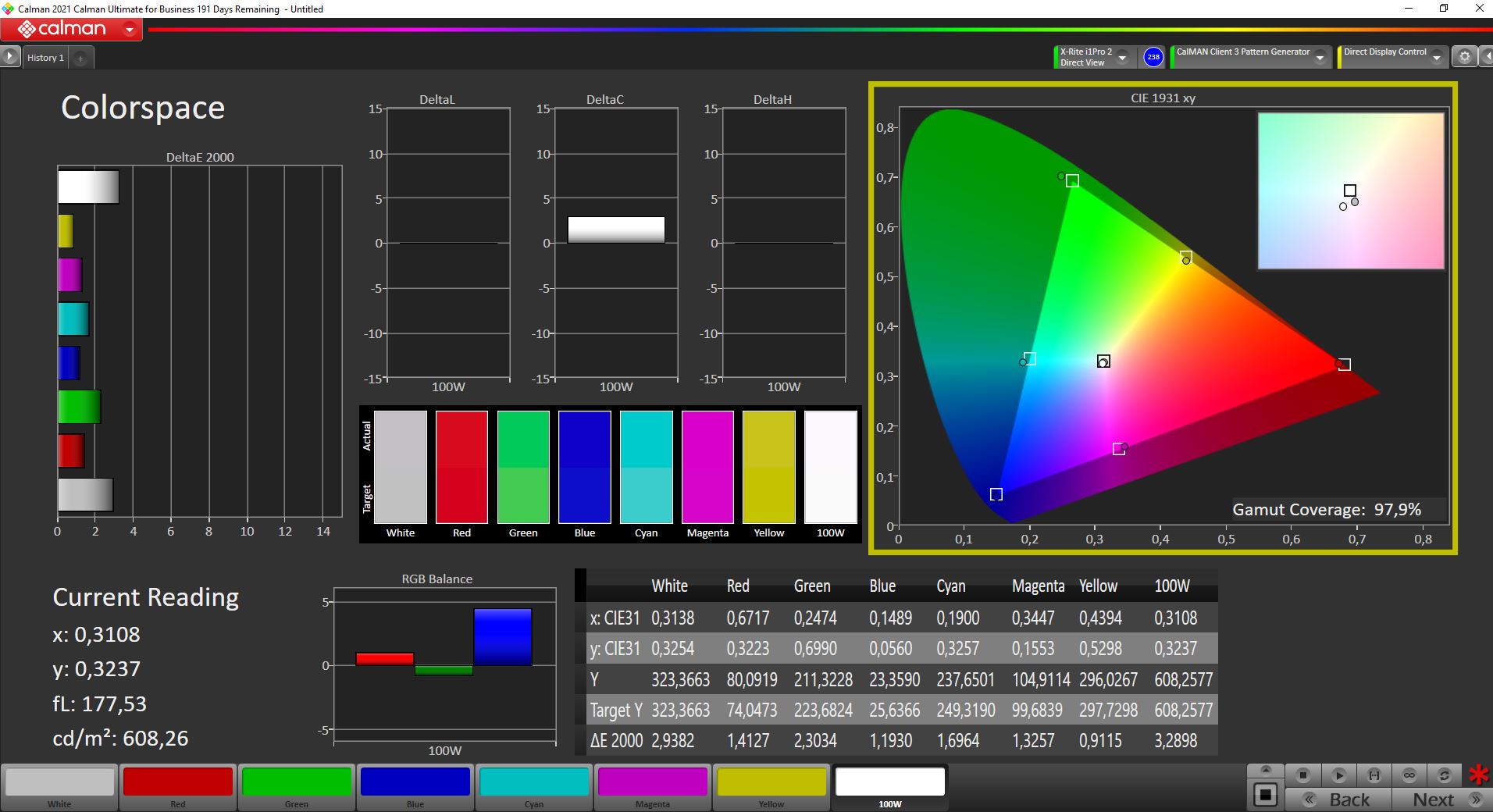Image resolution: width=1493 pixels, height=812 pixels.
Task: Click the read series bracket icon
Action: pos(1374,775)
